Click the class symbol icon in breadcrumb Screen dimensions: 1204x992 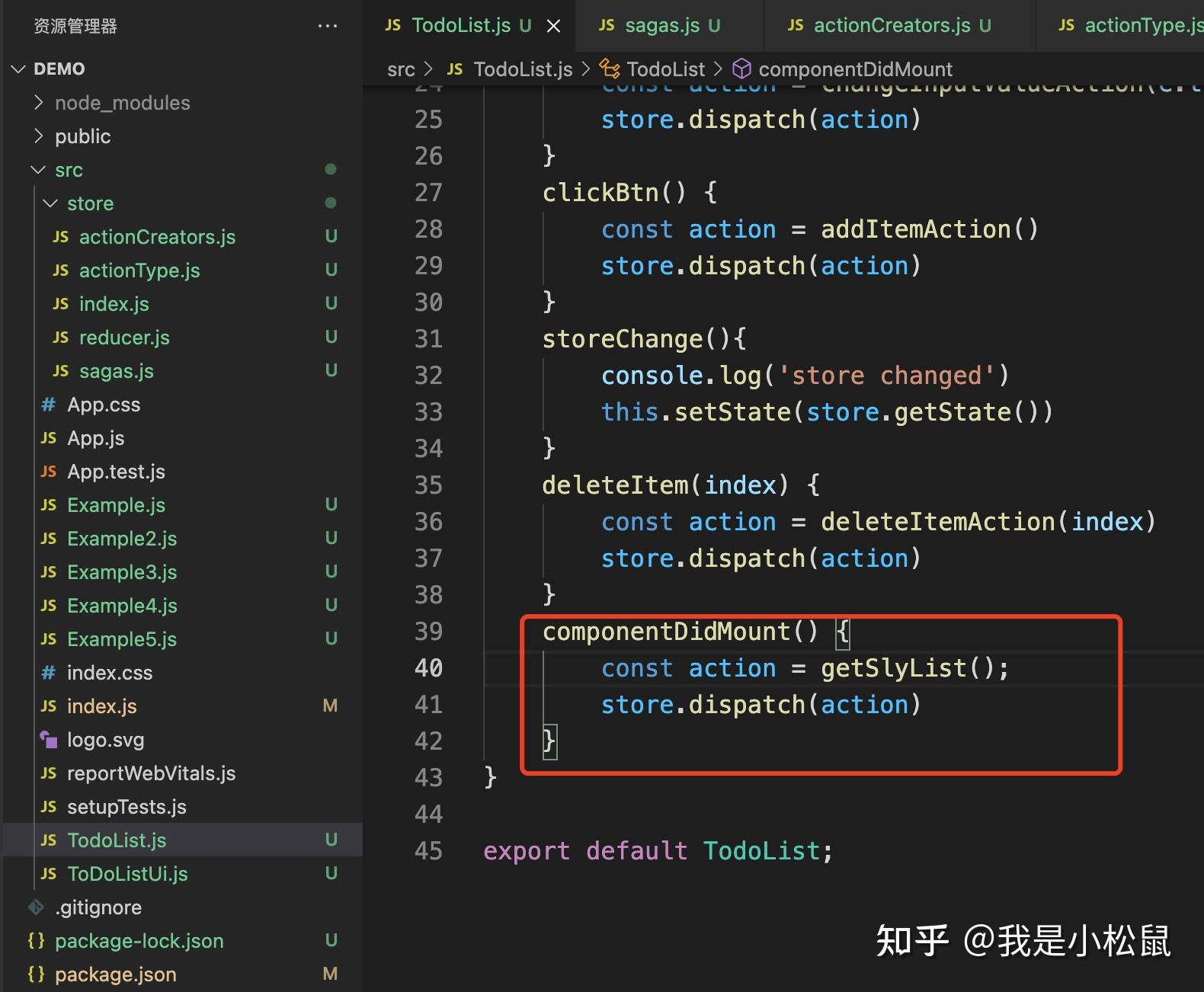point(610,69)
